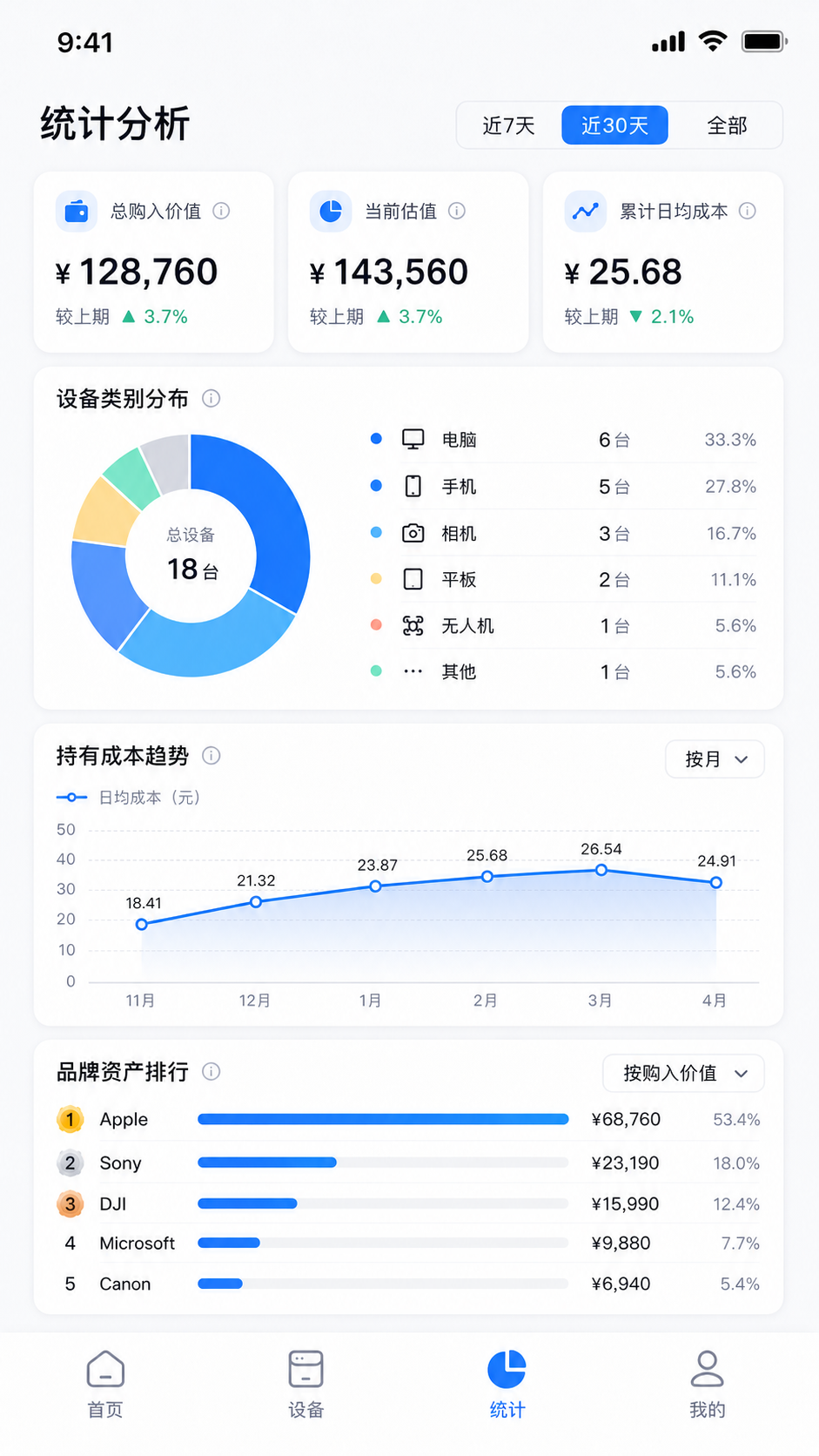This screenshot has width=819, height=1456.
Task: Tap the ¥23,190 value in Sony row
Action: coord(626,1163)
